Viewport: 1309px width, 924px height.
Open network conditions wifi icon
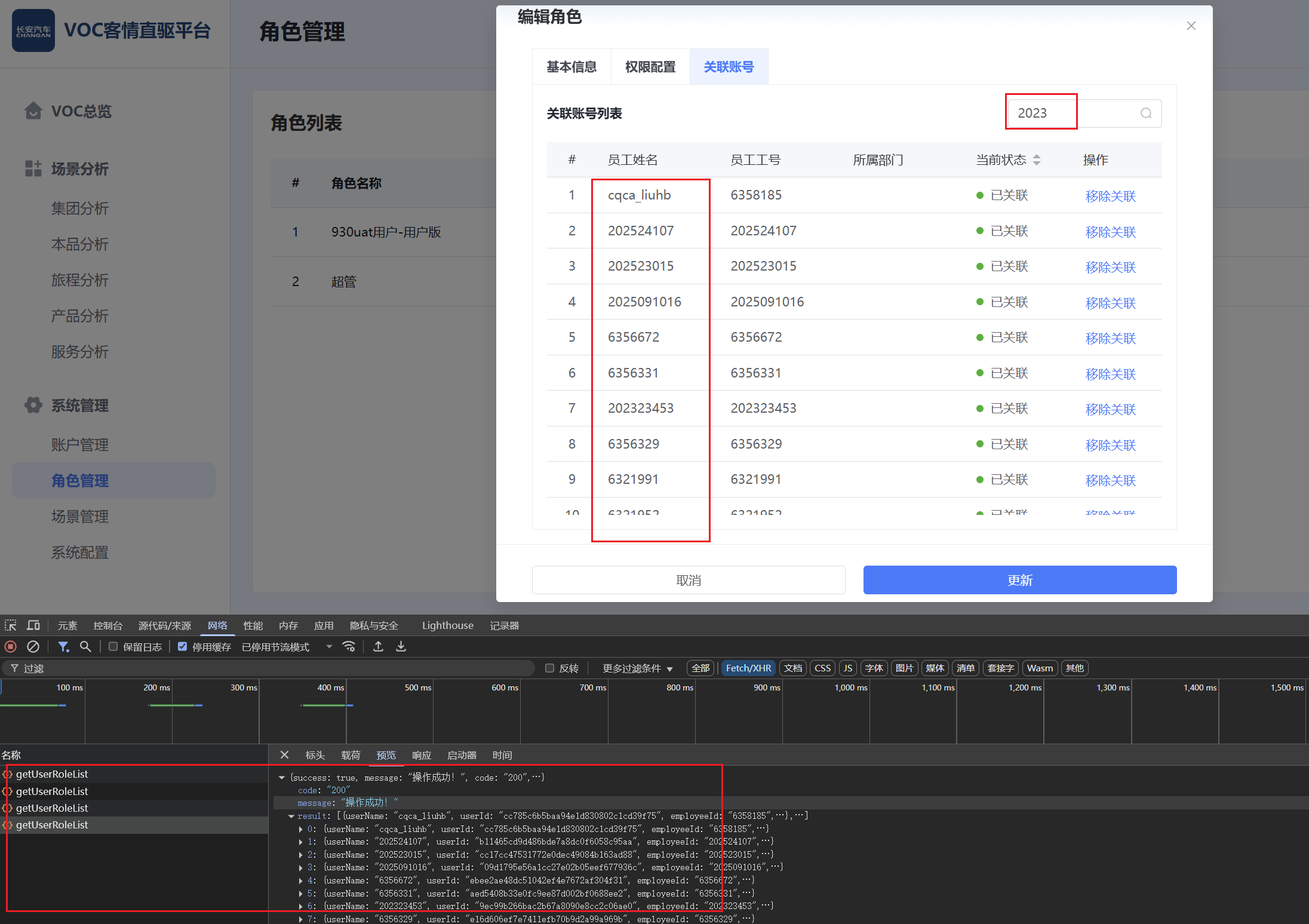point(349,646)
